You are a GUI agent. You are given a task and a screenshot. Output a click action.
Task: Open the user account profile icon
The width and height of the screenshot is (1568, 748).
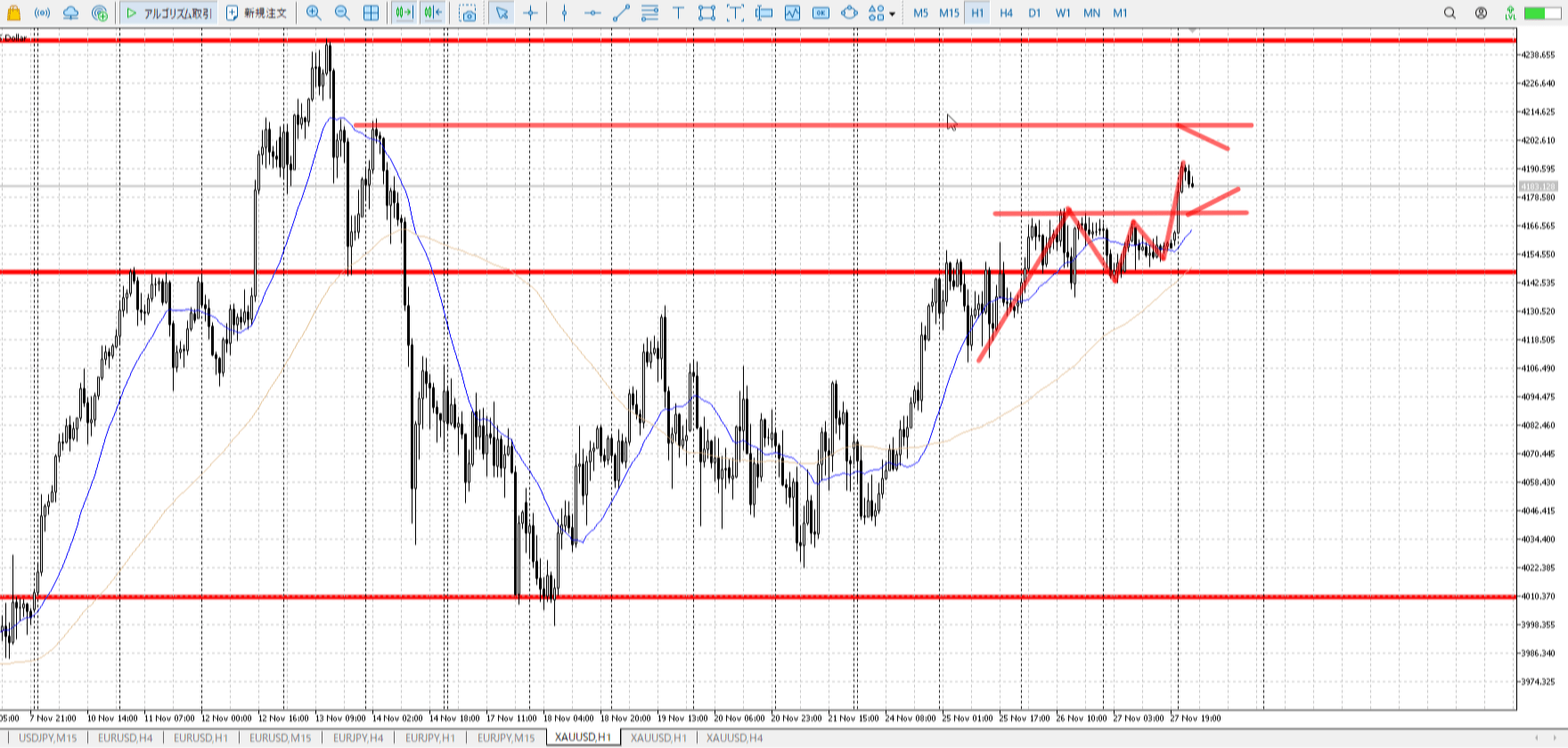click(x=1481, y=13)
